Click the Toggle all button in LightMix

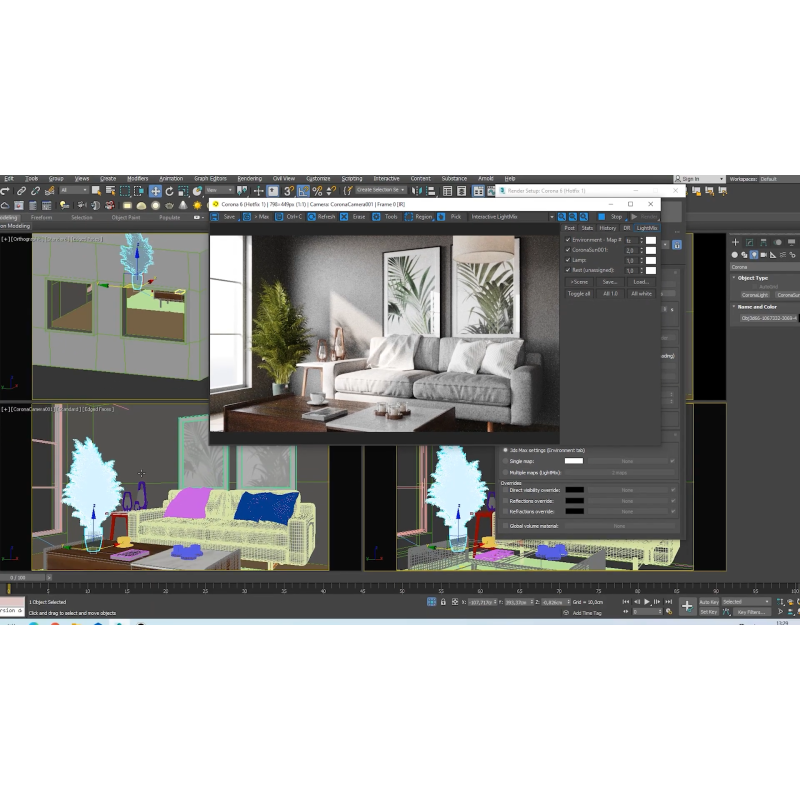click(579, 294)
